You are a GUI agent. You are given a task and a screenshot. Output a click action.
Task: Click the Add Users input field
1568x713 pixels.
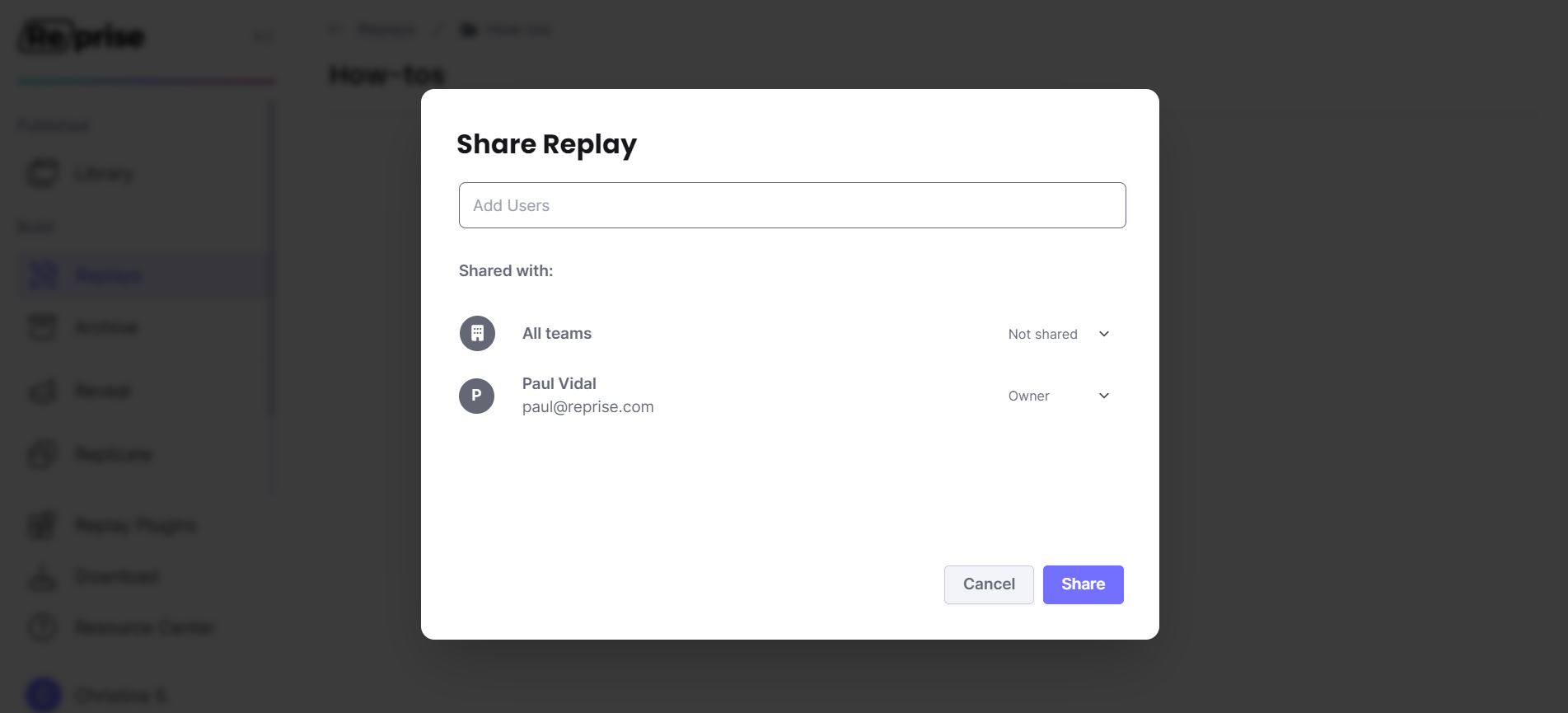tap(792, 205)
